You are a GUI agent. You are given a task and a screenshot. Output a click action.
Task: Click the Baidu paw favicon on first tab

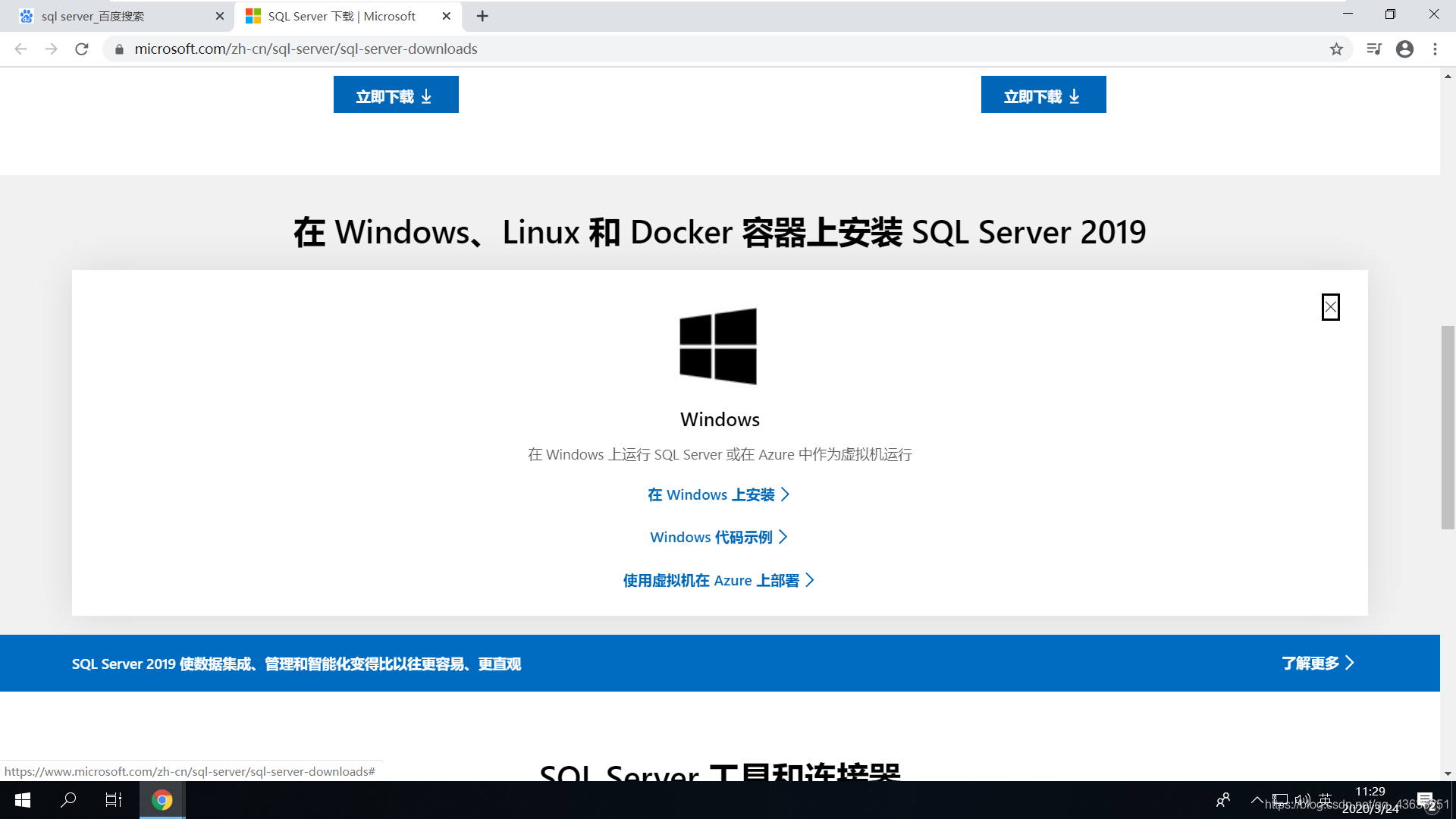click(x=27, y=16)
